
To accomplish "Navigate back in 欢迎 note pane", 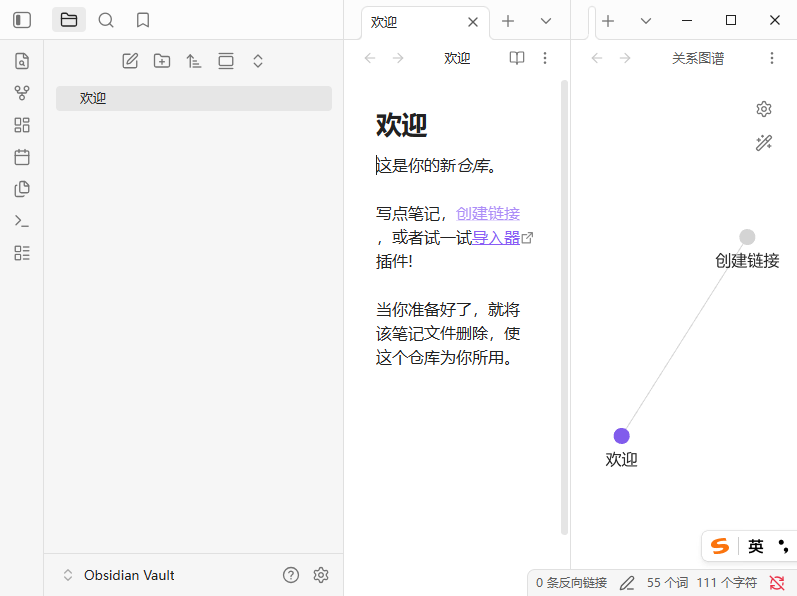I will tap(370, 58).
